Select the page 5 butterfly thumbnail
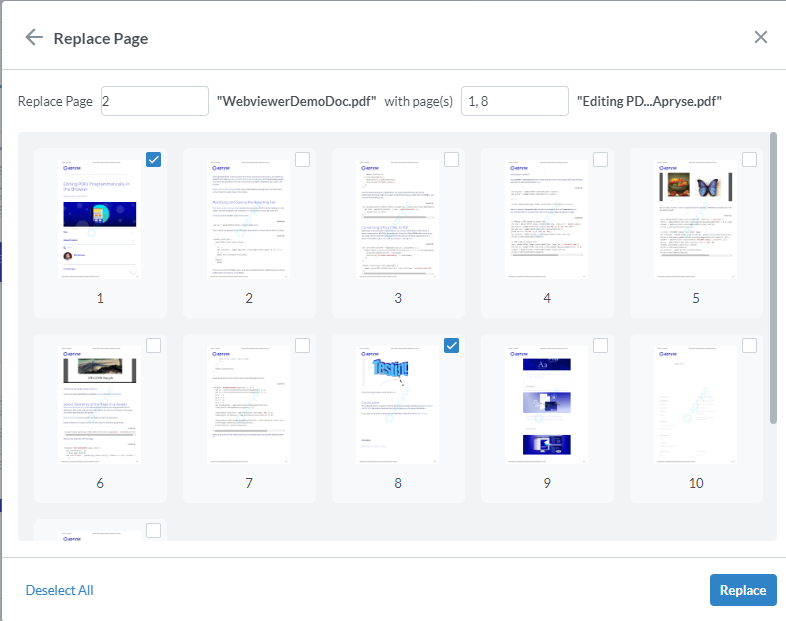 tap(695, 219)
